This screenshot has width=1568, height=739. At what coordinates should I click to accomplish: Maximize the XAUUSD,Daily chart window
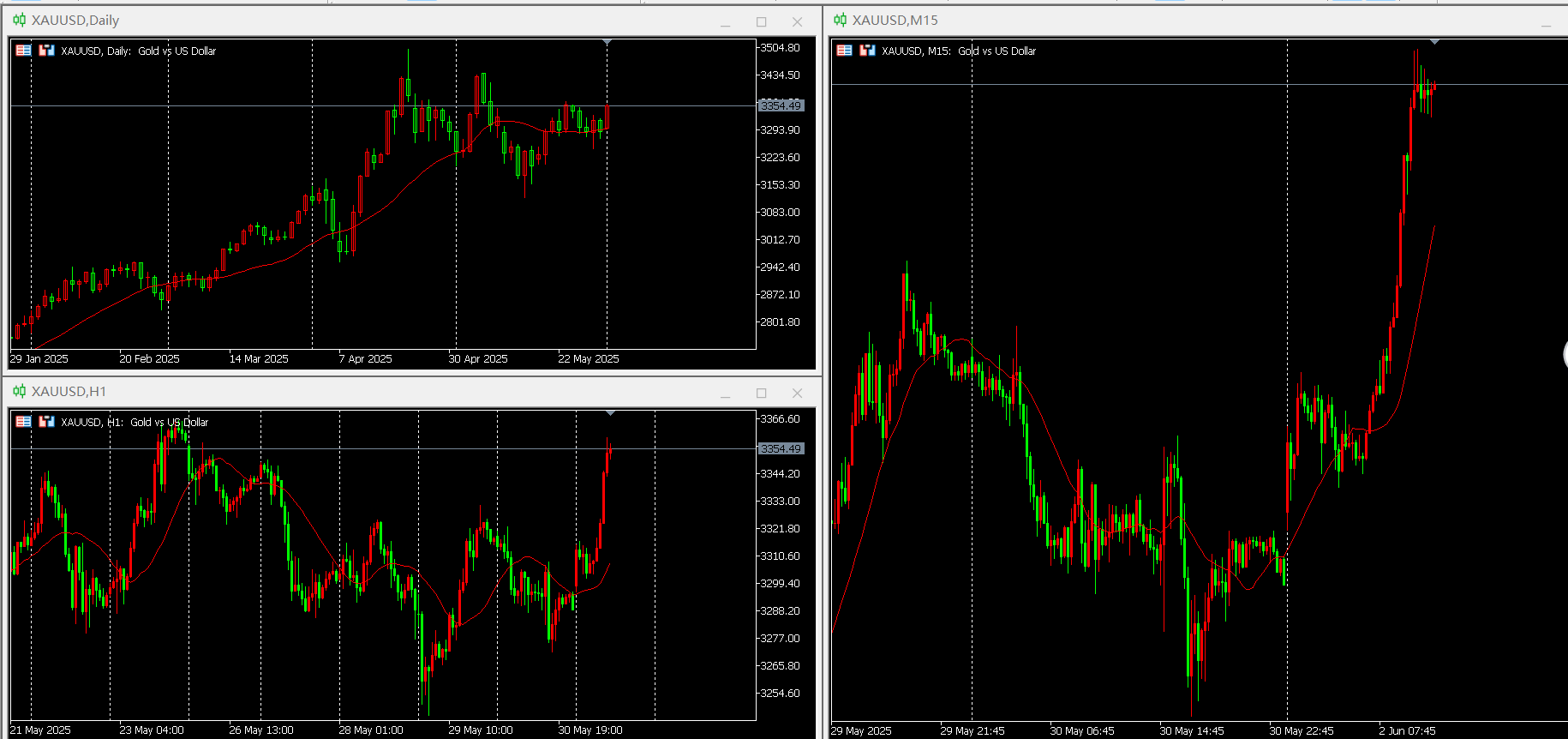click(761, 21)
